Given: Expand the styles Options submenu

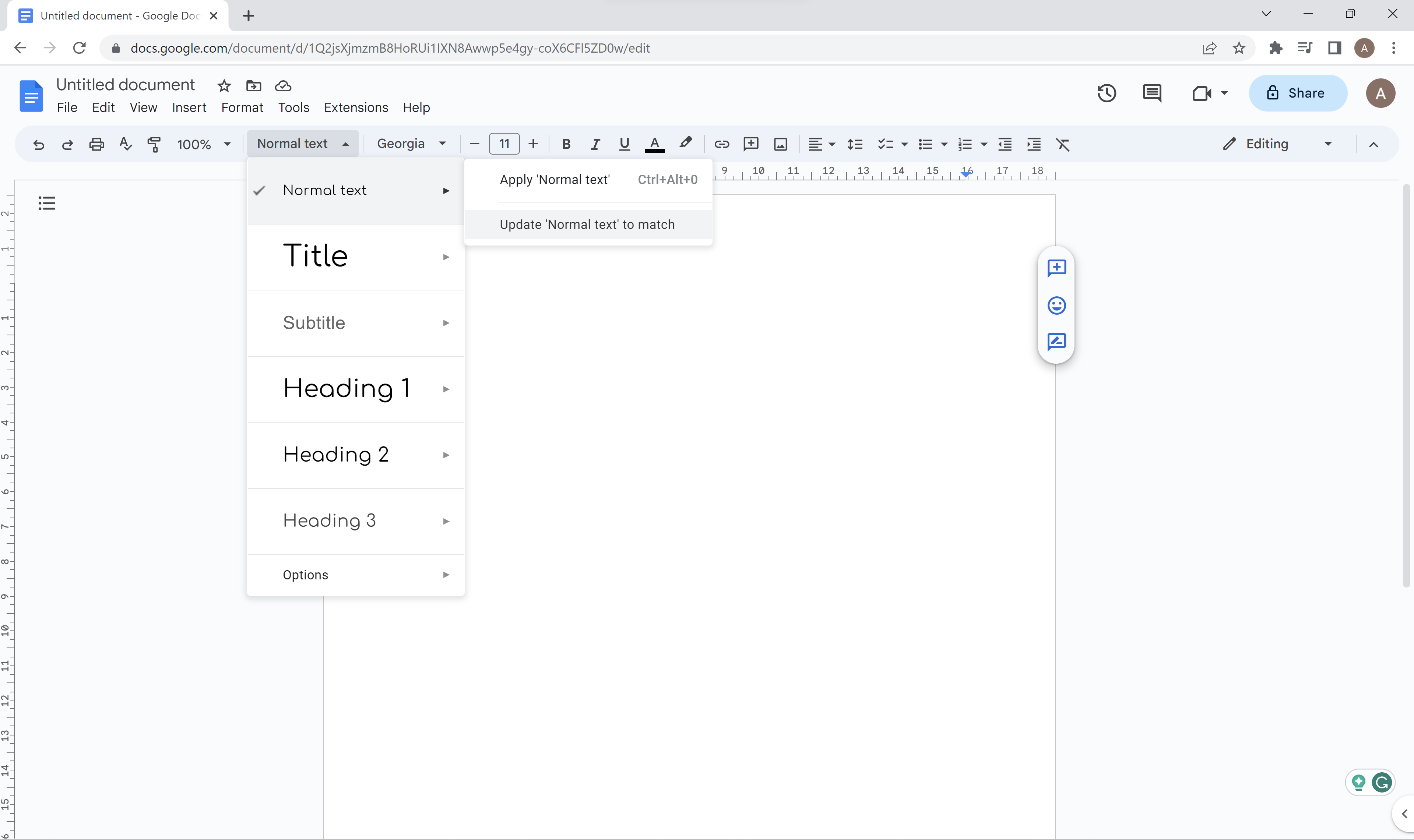Looking at the screenshot, I should pos(356,575).
